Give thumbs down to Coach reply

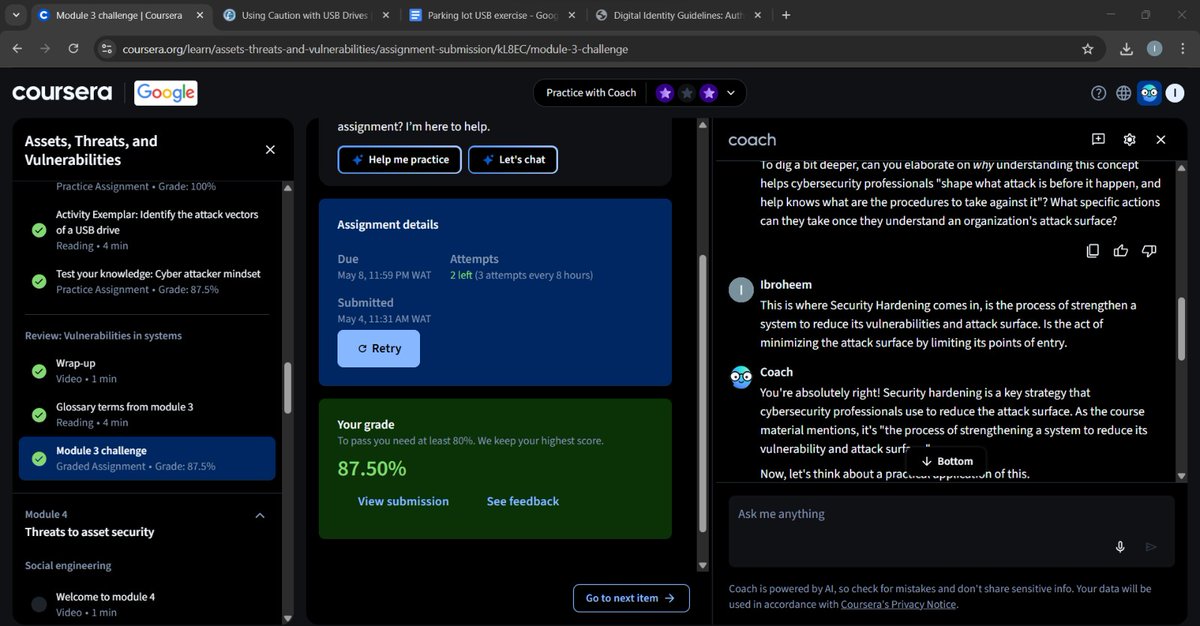[1149, 250]
